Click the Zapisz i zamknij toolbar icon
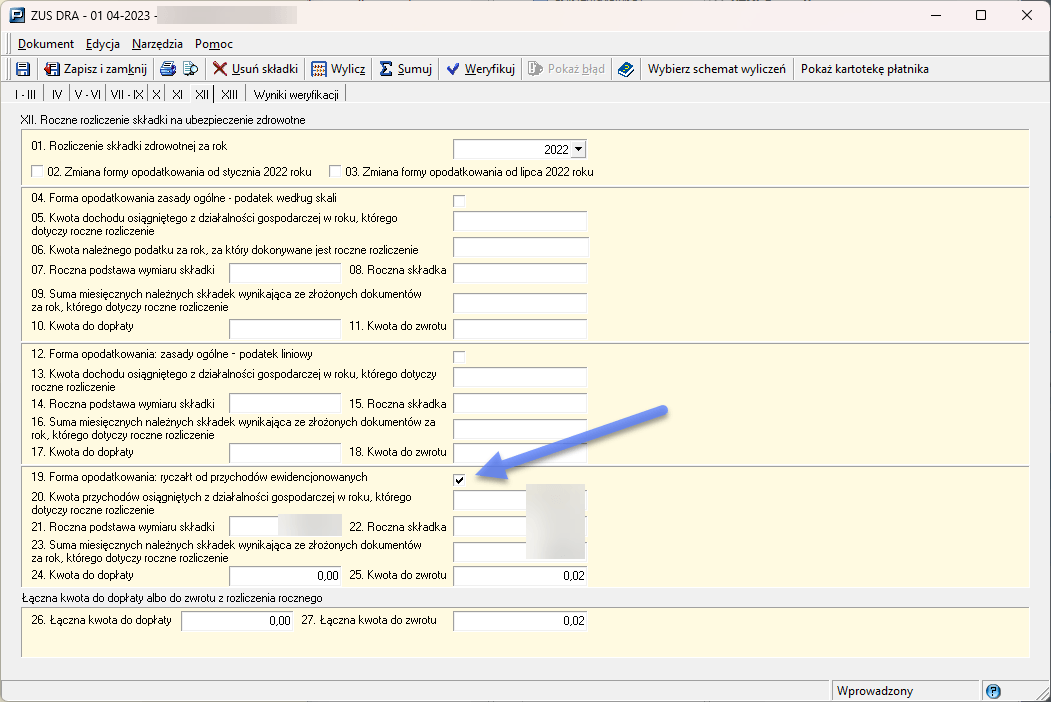Viewport: 1051px width, 702px height. (54, 69)
